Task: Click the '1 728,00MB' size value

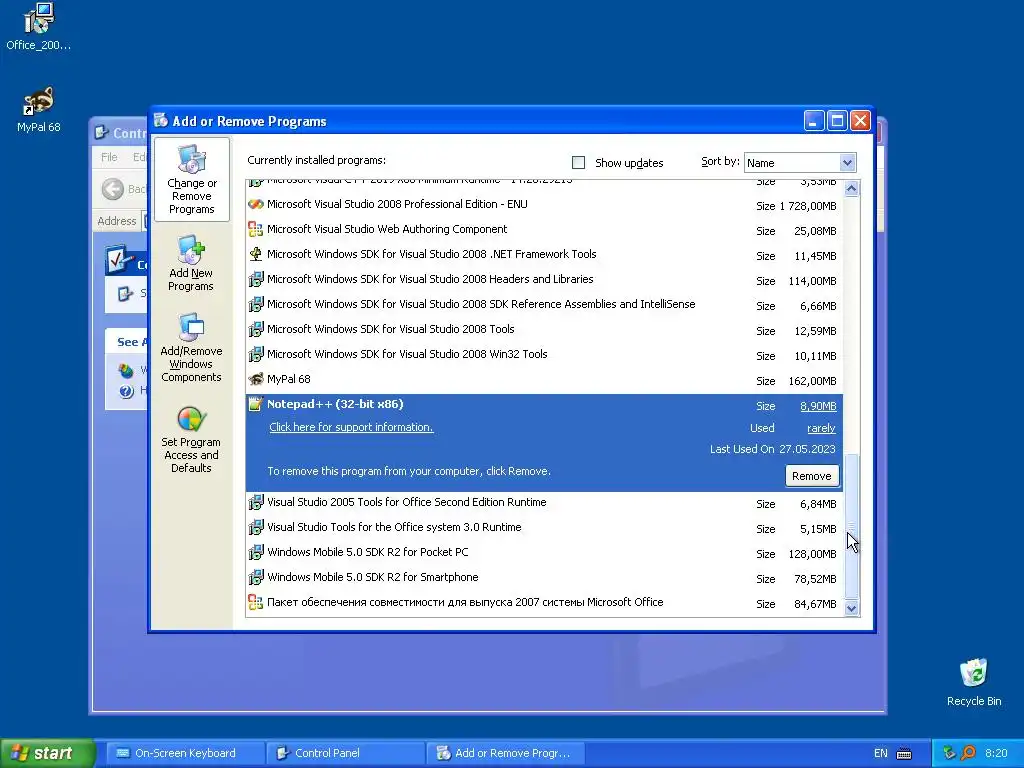Action: tap(808, 206)
